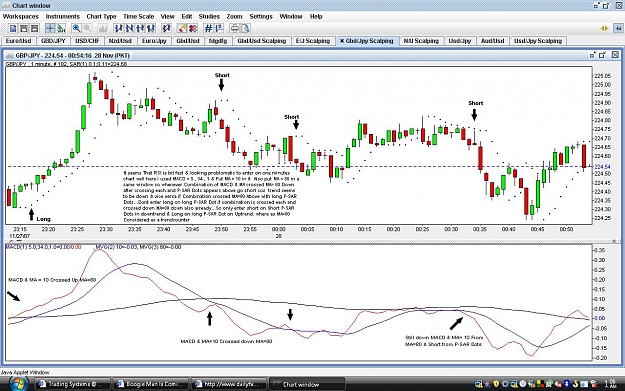Image resolution: width=625 pixels, height=391 pixels.
Task: Open Boogie Man taskbar button
Action: 150,384
